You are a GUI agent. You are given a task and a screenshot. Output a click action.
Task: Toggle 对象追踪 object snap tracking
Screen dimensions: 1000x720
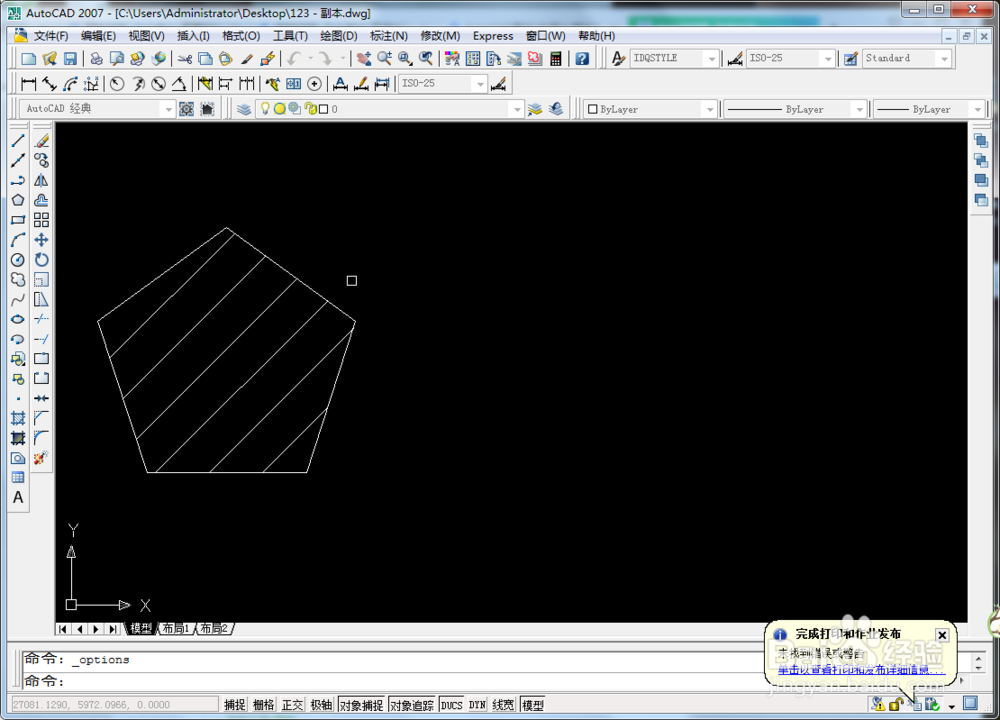tap(411, 705)
